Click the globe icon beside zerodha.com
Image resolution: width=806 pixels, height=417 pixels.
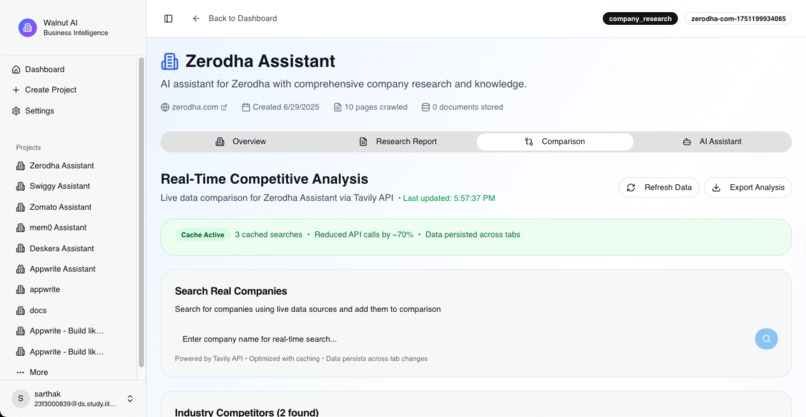165,107
